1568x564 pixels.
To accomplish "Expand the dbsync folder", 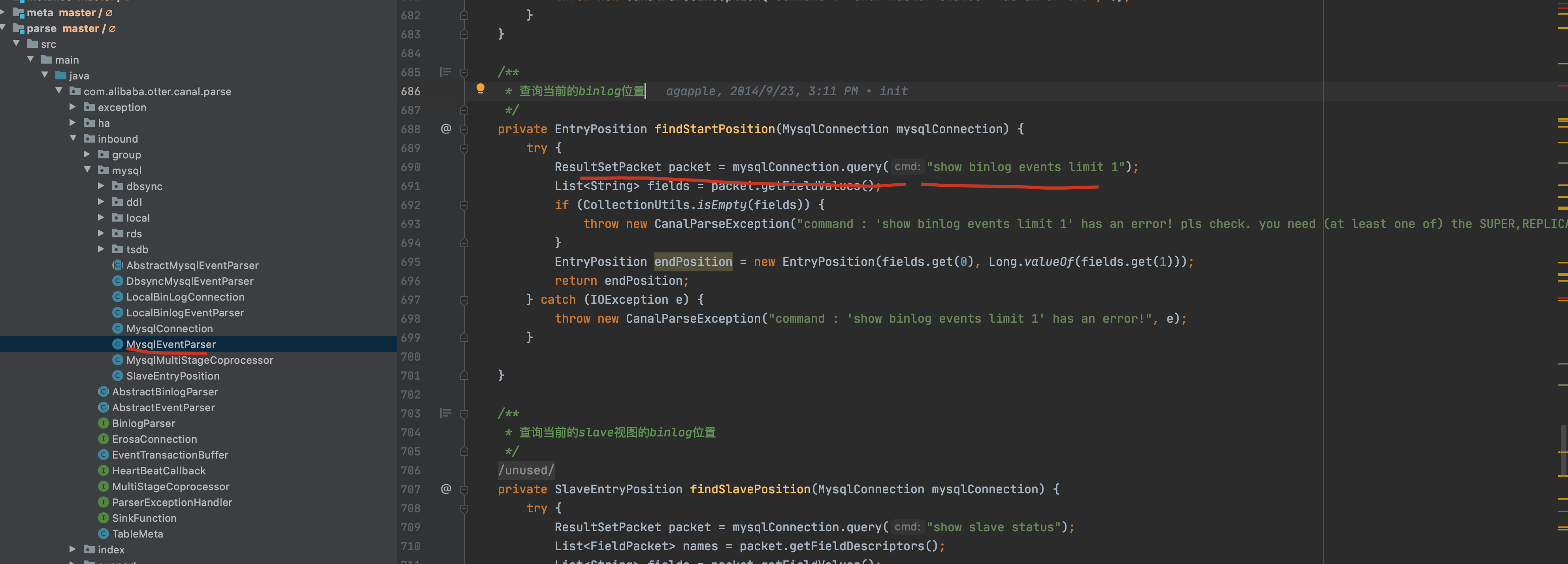I will (101, 186).
